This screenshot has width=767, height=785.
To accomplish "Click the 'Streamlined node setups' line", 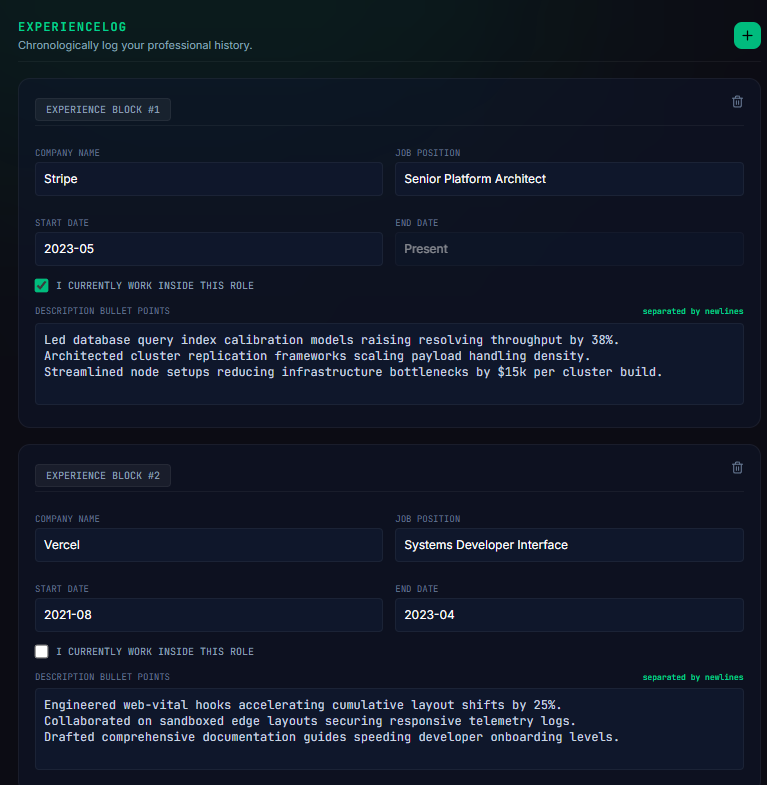I will (x=353, y=372).
